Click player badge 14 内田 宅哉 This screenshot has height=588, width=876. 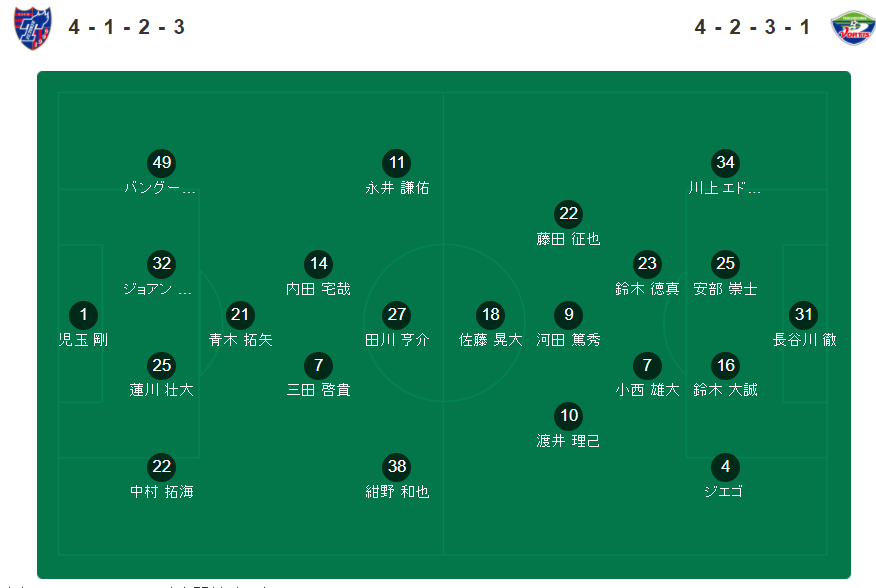[x=318, y=264]
